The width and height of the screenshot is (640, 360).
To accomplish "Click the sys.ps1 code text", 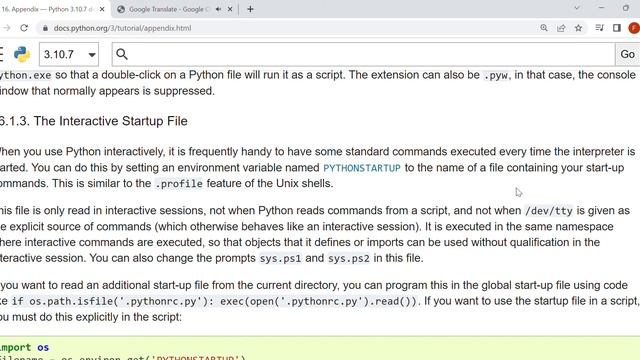I will tap(280, 259).
